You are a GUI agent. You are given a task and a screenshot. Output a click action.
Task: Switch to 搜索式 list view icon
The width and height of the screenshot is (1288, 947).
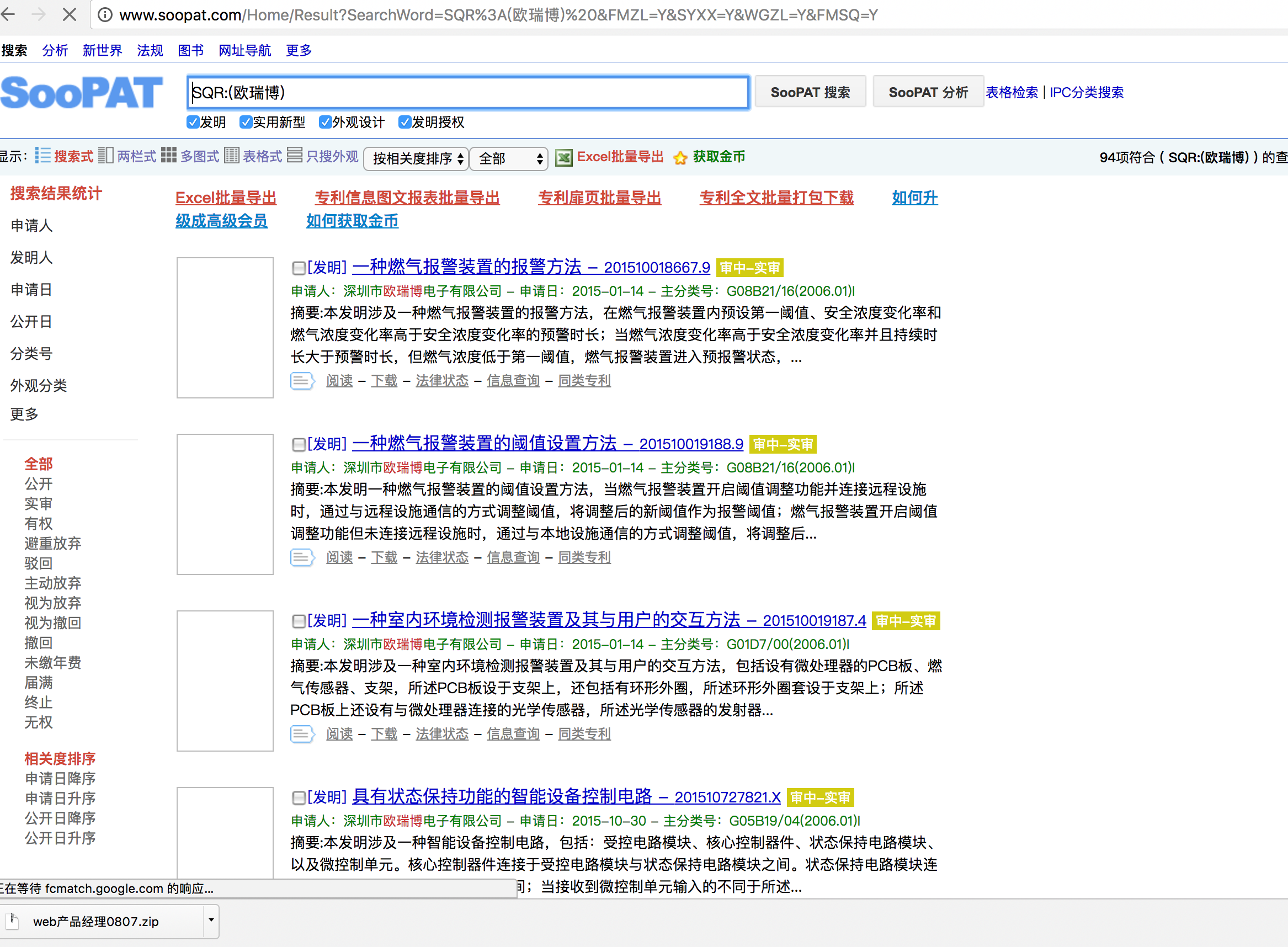[42, 155]
